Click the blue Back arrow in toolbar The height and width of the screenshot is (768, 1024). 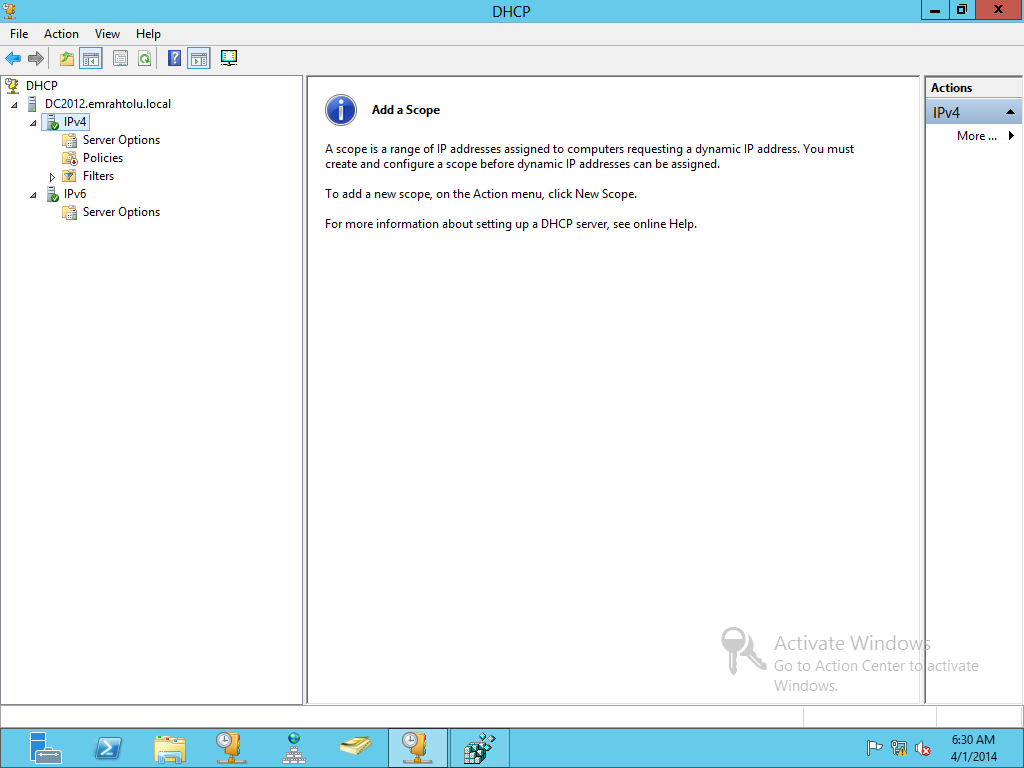[13, 59]
